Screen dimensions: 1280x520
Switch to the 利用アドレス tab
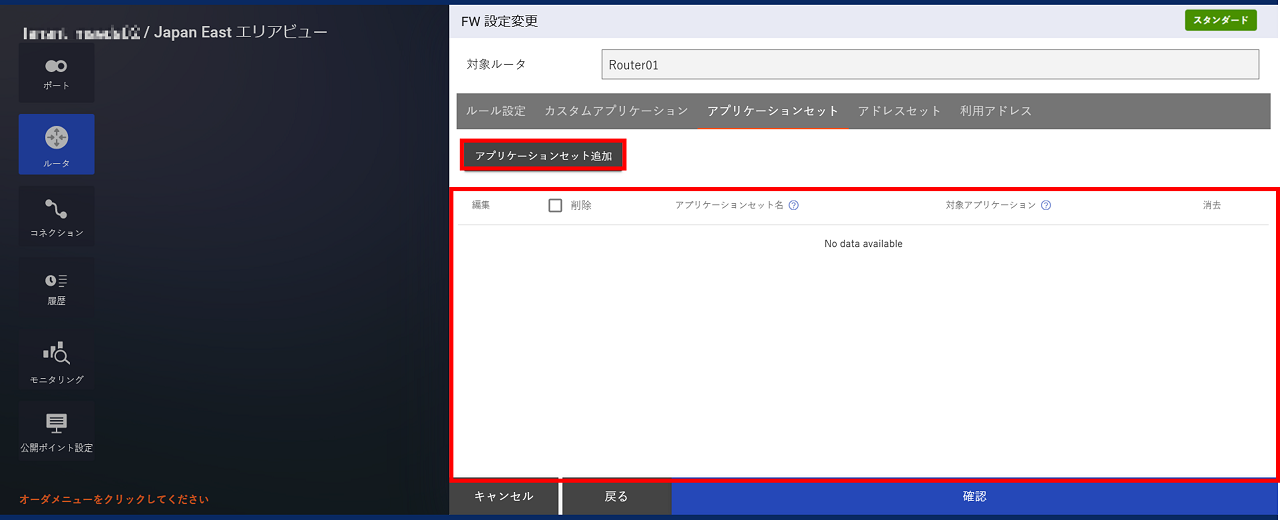(x=996, y=111)
